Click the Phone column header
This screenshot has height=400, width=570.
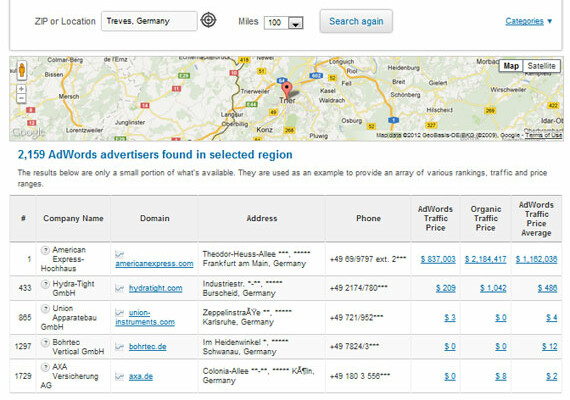coord(369,218)
